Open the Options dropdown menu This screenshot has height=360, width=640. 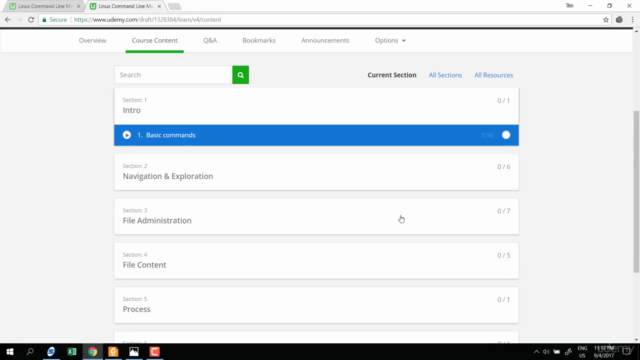[390, 40]
